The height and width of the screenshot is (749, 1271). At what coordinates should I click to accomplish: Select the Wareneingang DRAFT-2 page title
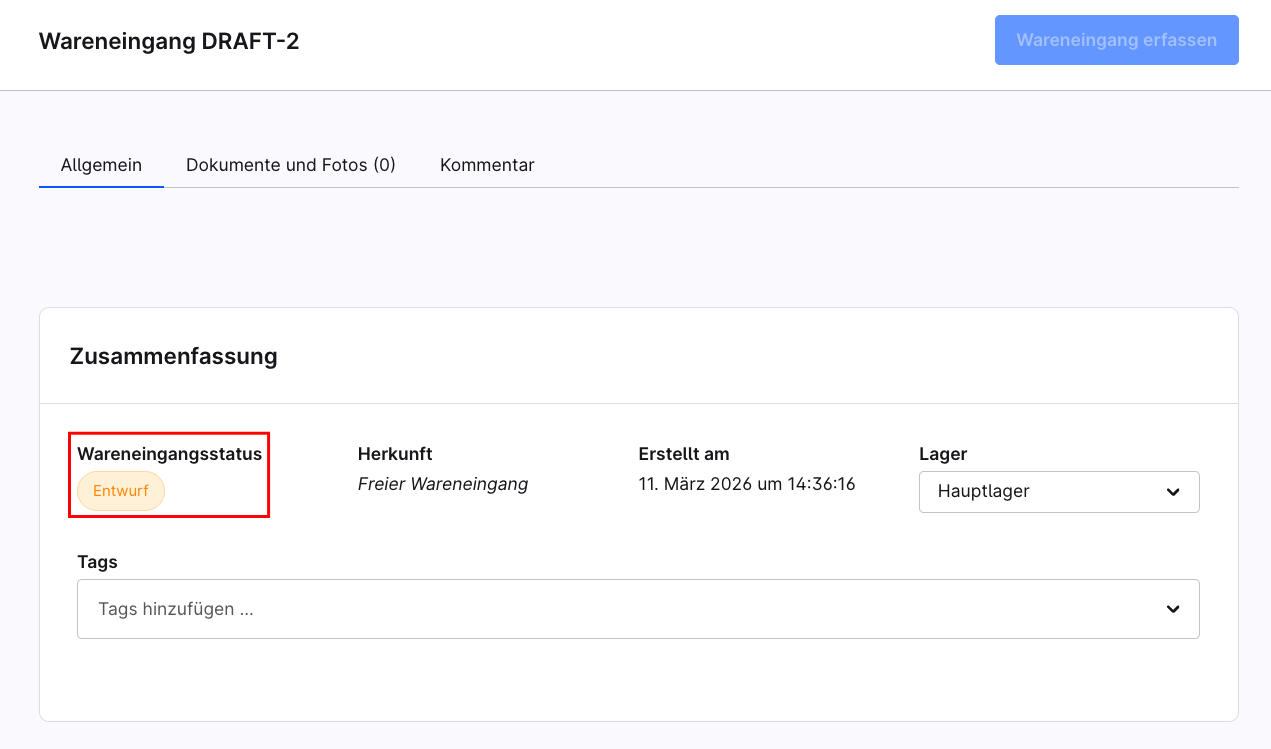tap(169, 41)
